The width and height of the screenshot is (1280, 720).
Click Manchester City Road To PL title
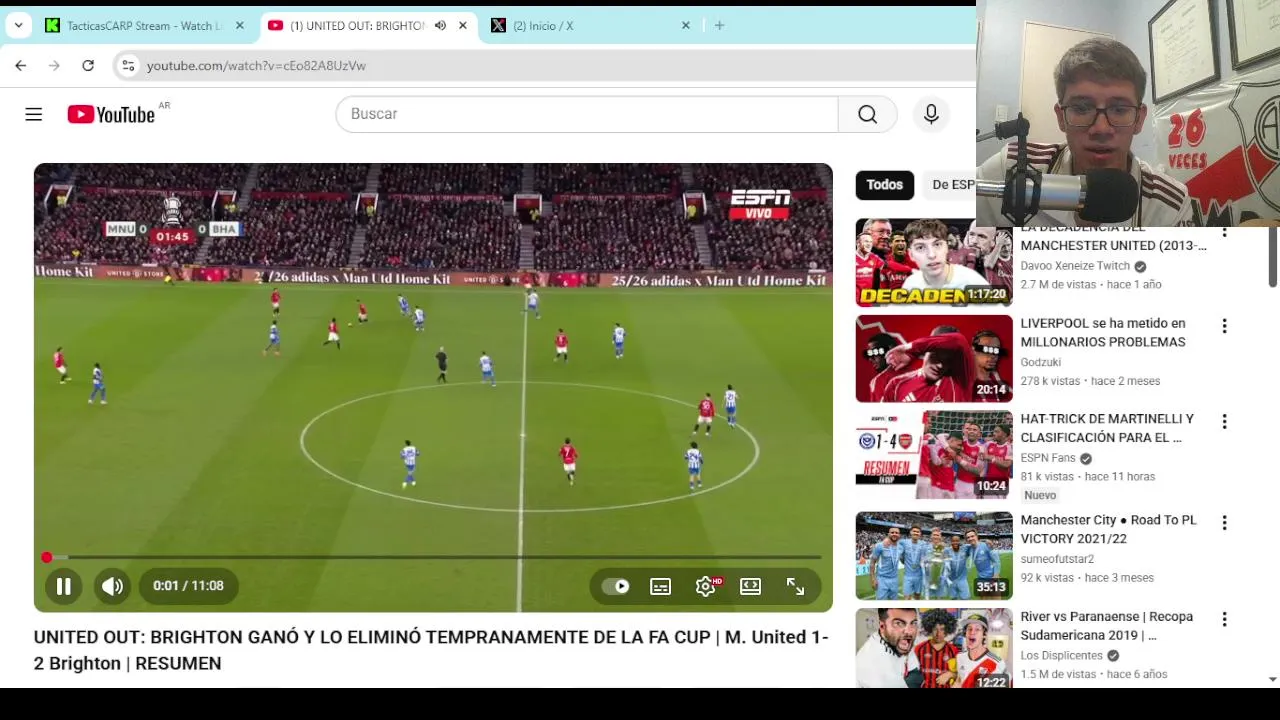click(1108, 529)
